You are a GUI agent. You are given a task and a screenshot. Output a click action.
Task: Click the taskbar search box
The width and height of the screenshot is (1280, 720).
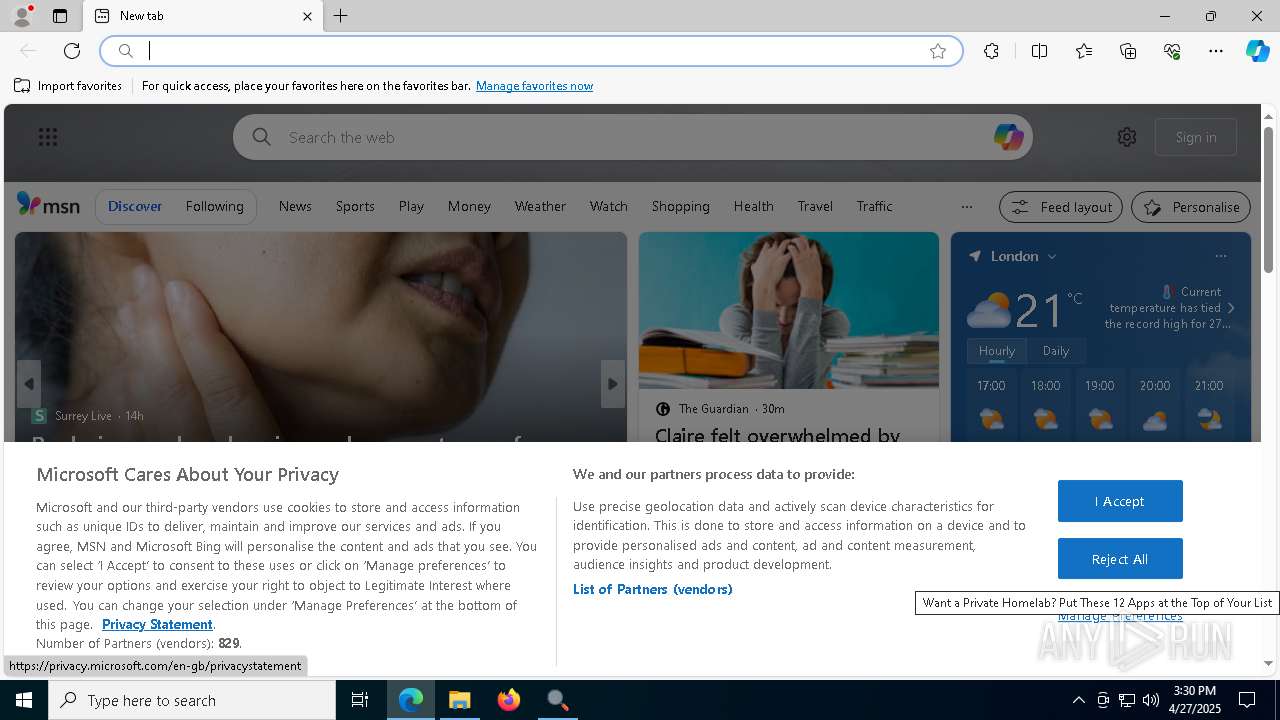[x=192, y=700]
